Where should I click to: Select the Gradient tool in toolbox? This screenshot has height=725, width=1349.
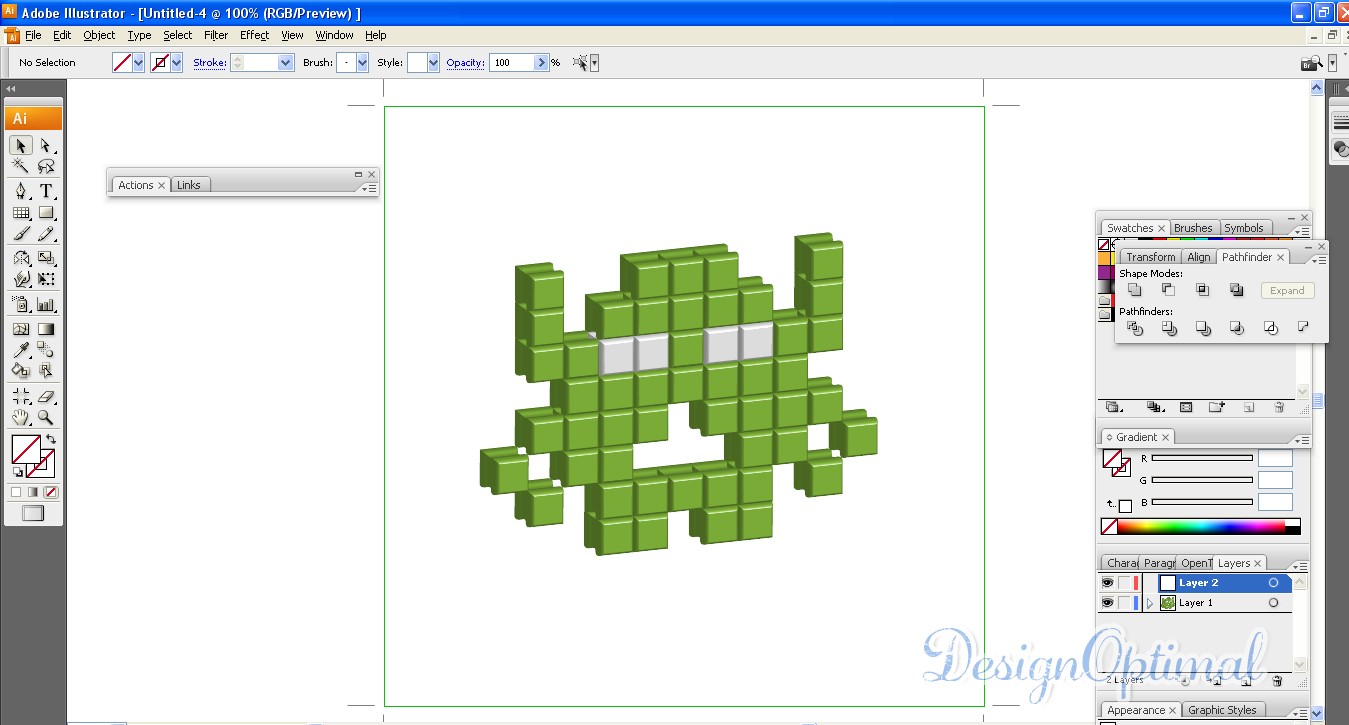click(46, 328)
